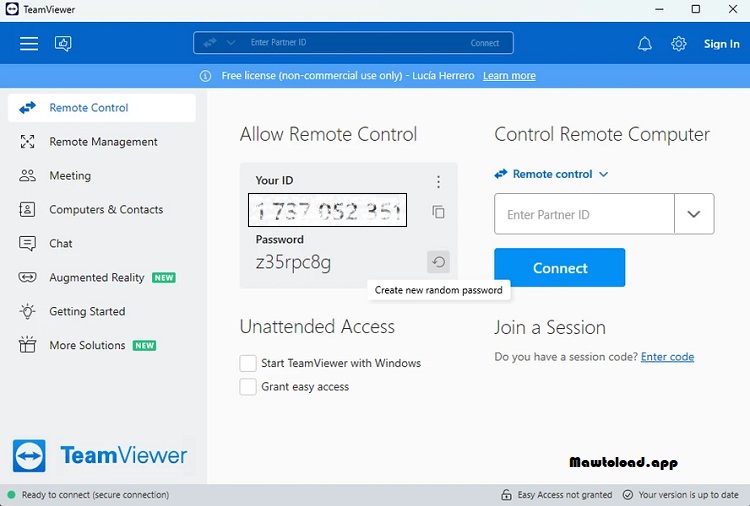
Task: Click the Easy Access not granted text
Action: pyautogui.click(x=564, y=495)
